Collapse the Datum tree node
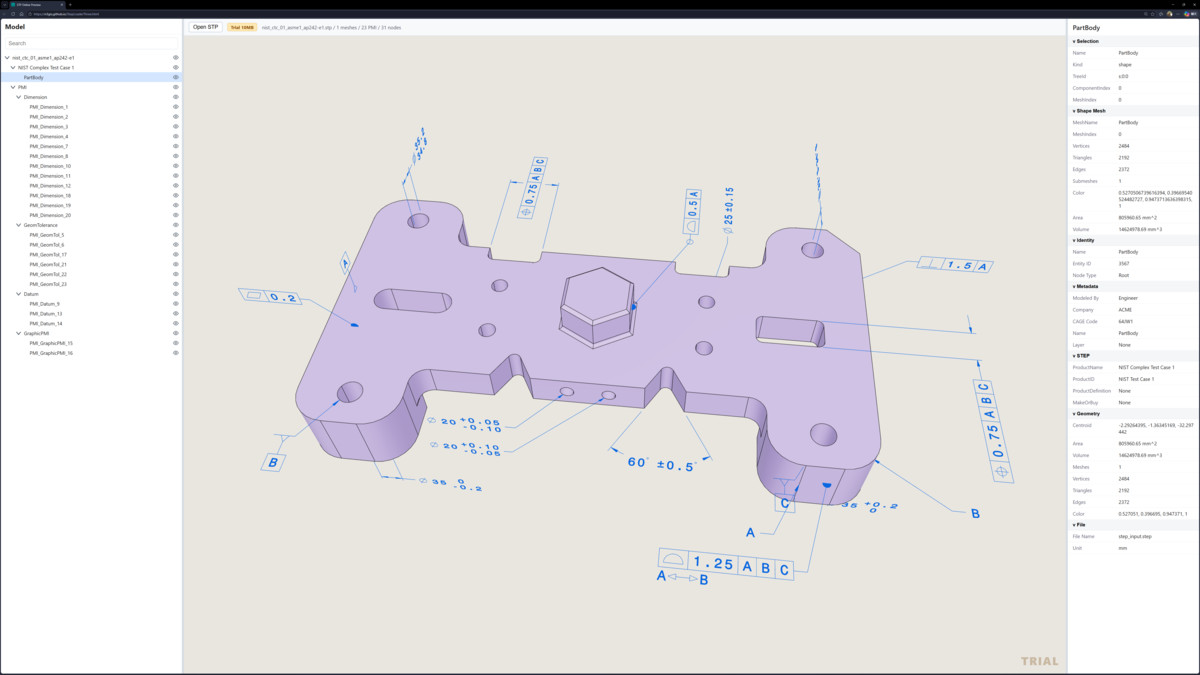Image resolution: width=1200 pixels, height=675 pixels. [x=19, y=294]
